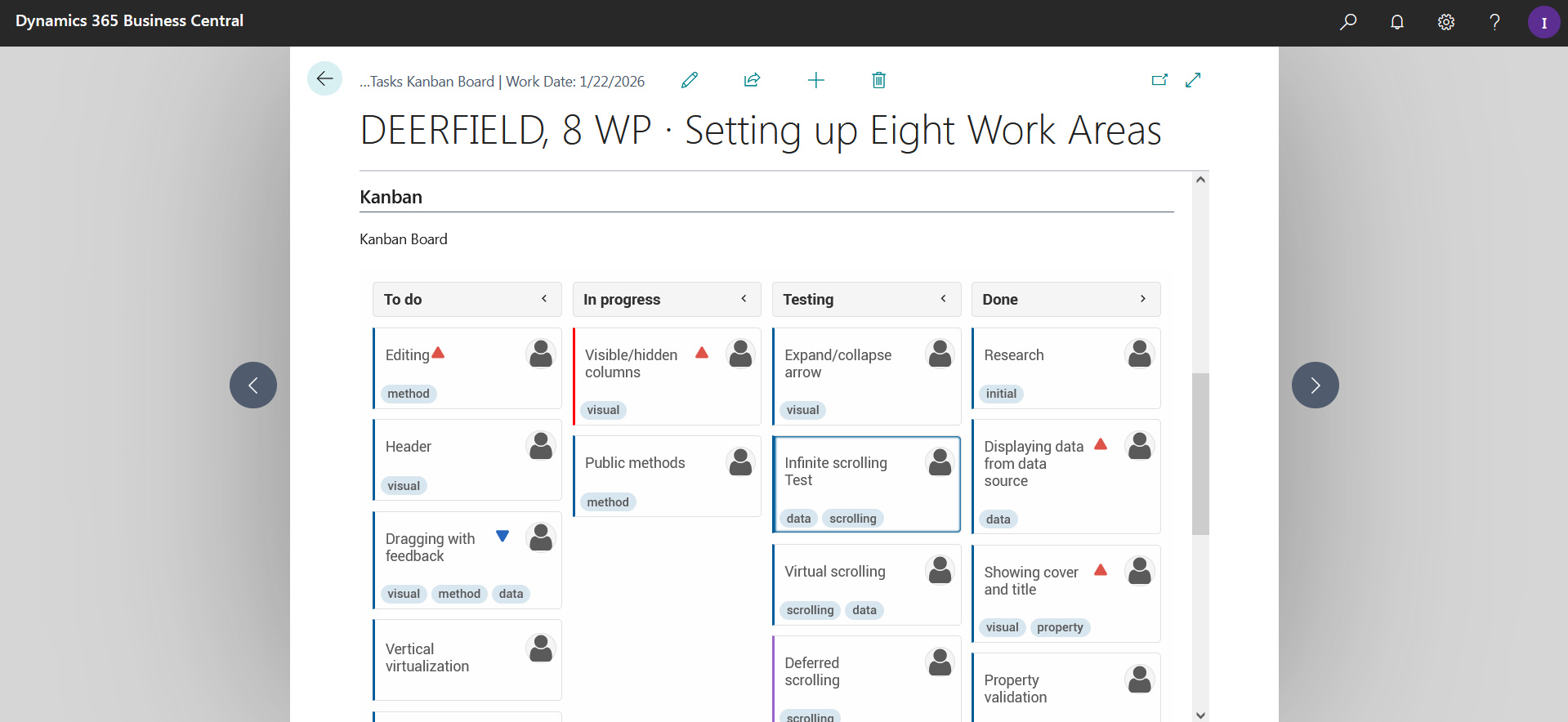This screenshot has height=722, width=1568.
Task: Open page in new window icon
Action: [x=1159, y=80]
